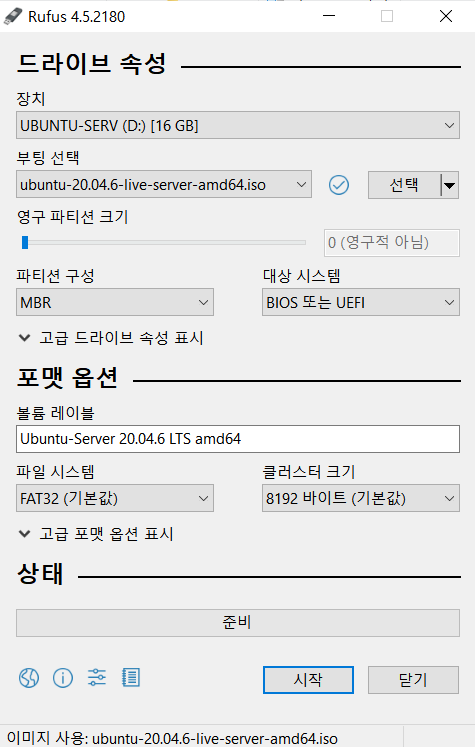Open the UBUNTU-SERV device dropdown
The width and height of the screenshot is (475, 747).
pyautogui.click(x=238, y=125)
